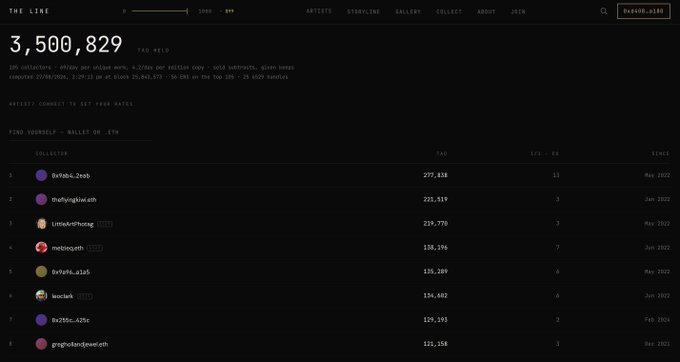Click theflyingkiwi.eth avatar circle
This screenshot has width=680, height=362.
(41, 199)
